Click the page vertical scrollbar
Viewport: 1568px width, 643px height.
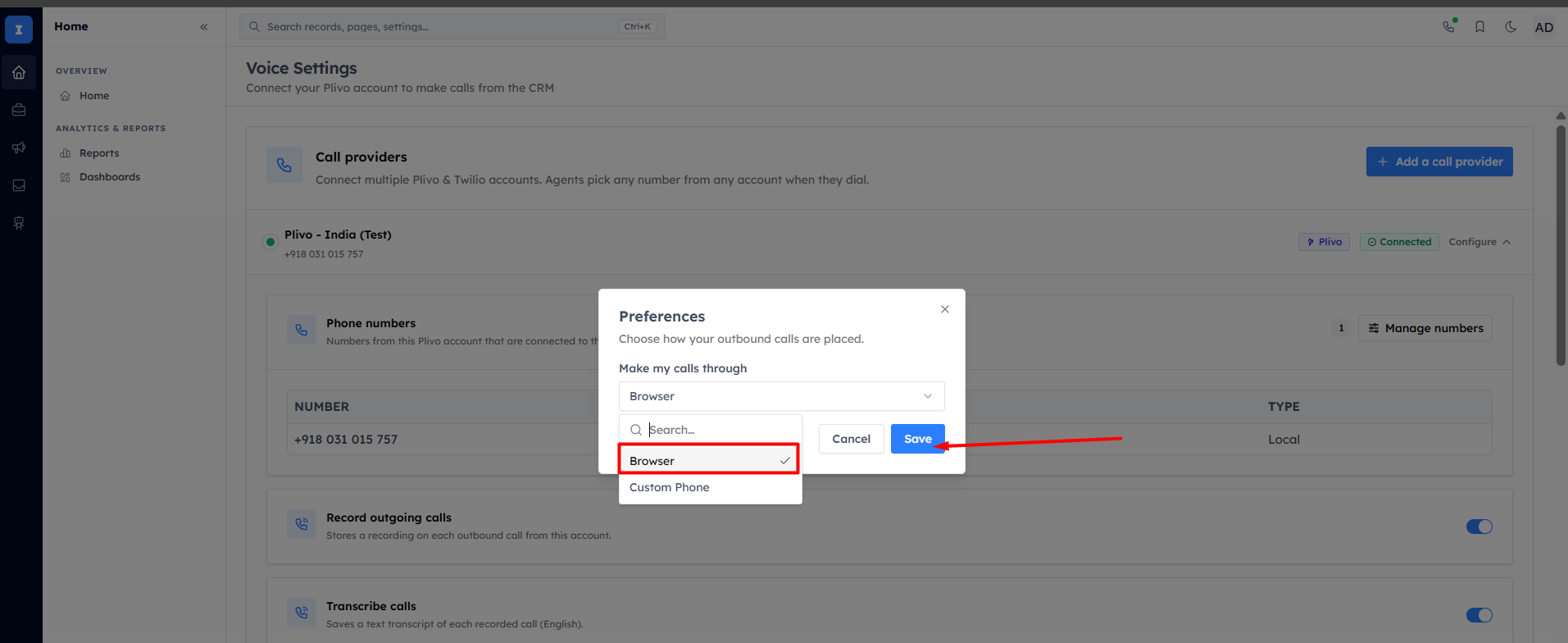coord(1561,246)
